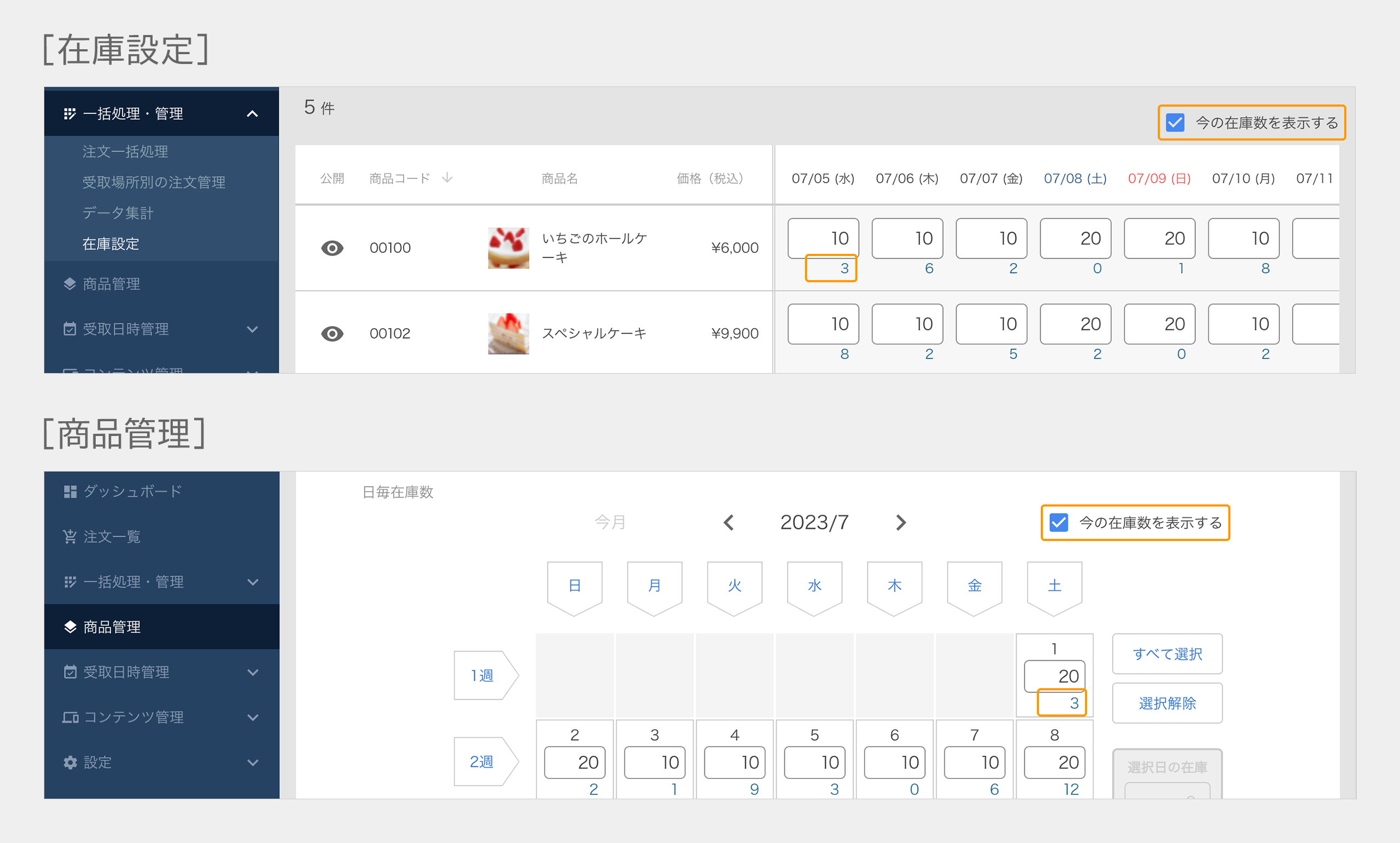This screenshot has width=1400, height=843.
Task: Toggle visibility eye for product 00102
Action: coord(332,334)
